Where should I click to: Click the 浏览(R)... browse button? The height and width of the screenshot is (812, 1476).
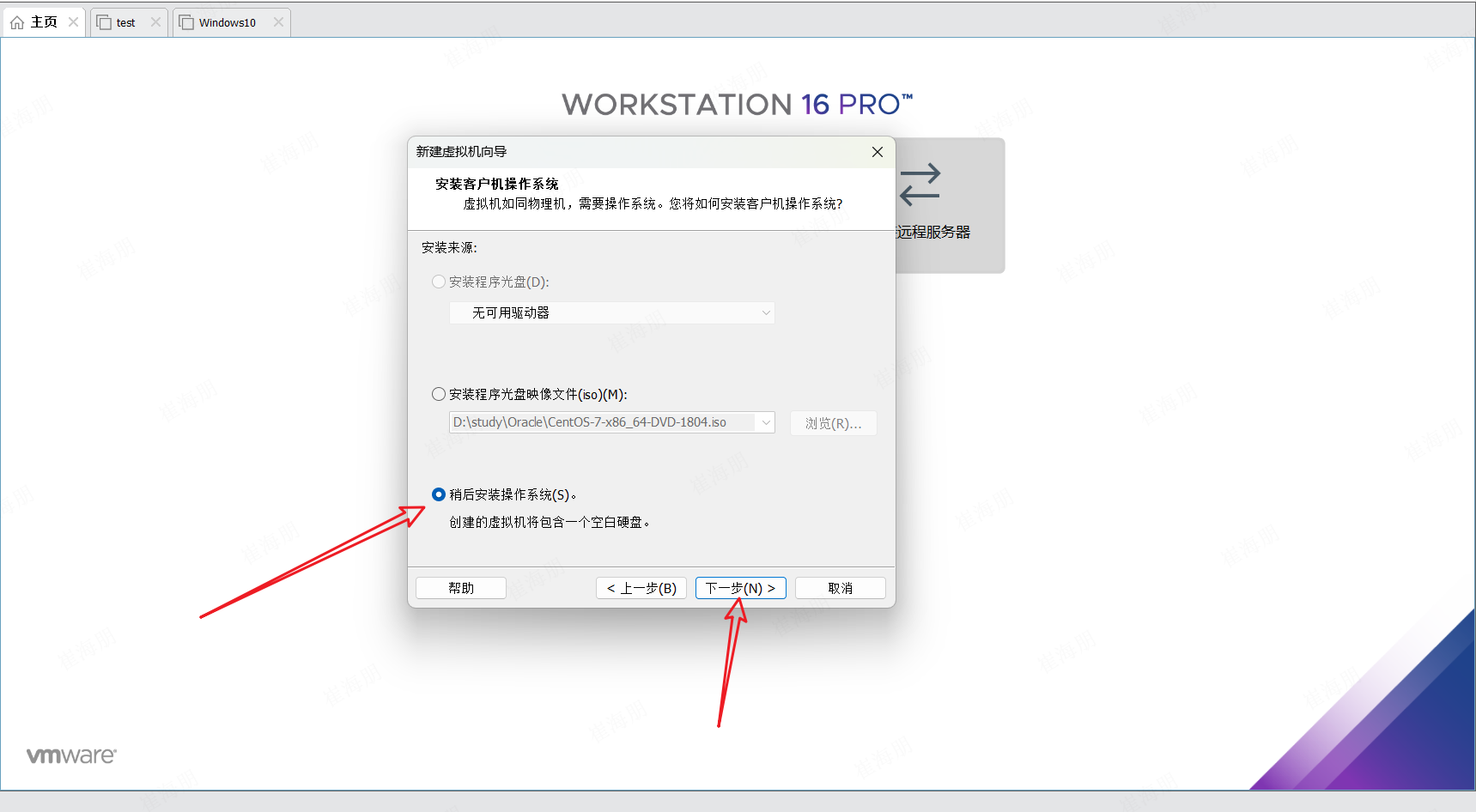834,423
